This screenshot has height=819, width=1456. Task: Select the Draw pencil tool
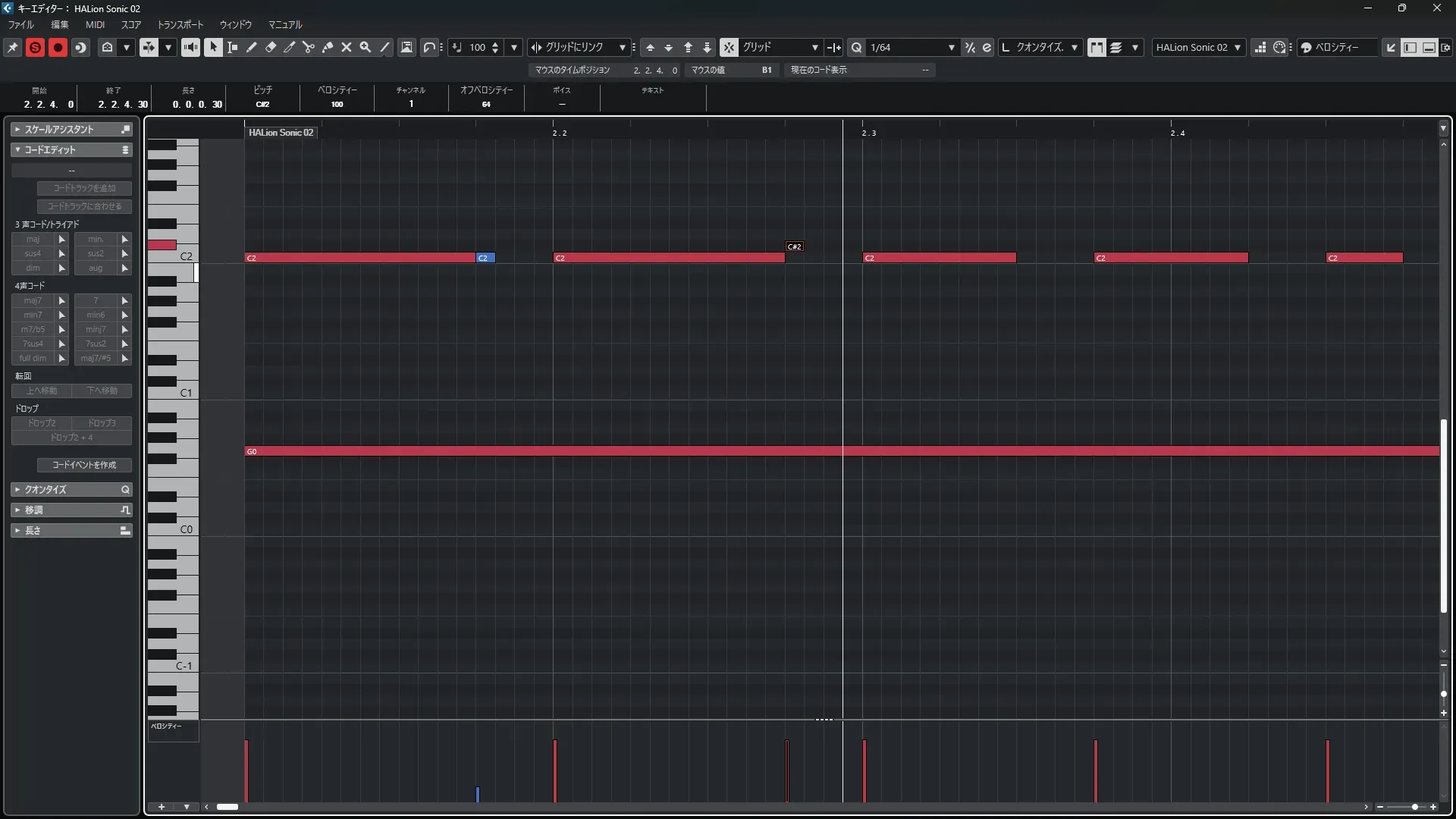tap(251, 47)
